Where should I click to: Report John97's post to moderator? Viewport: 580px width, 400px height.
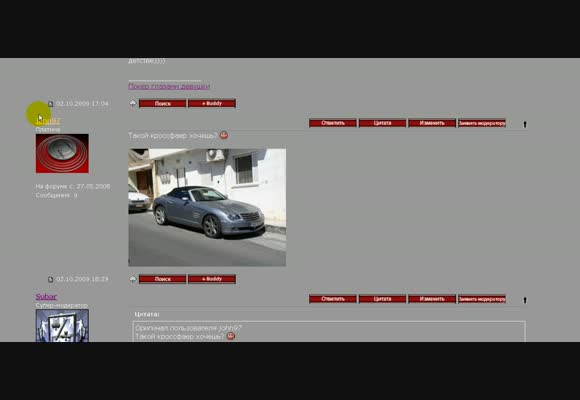point(482,123)
